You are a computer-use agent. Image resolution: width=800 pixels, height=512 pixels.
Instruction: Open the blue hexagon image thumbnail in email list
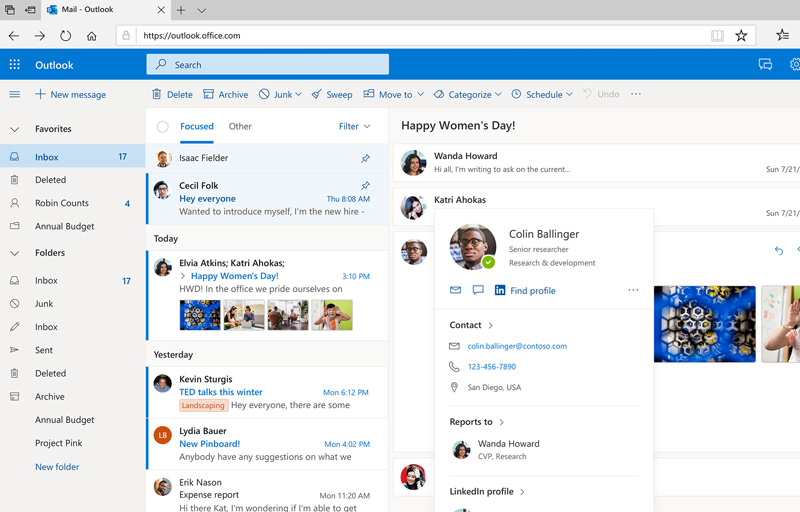(200, 315)
